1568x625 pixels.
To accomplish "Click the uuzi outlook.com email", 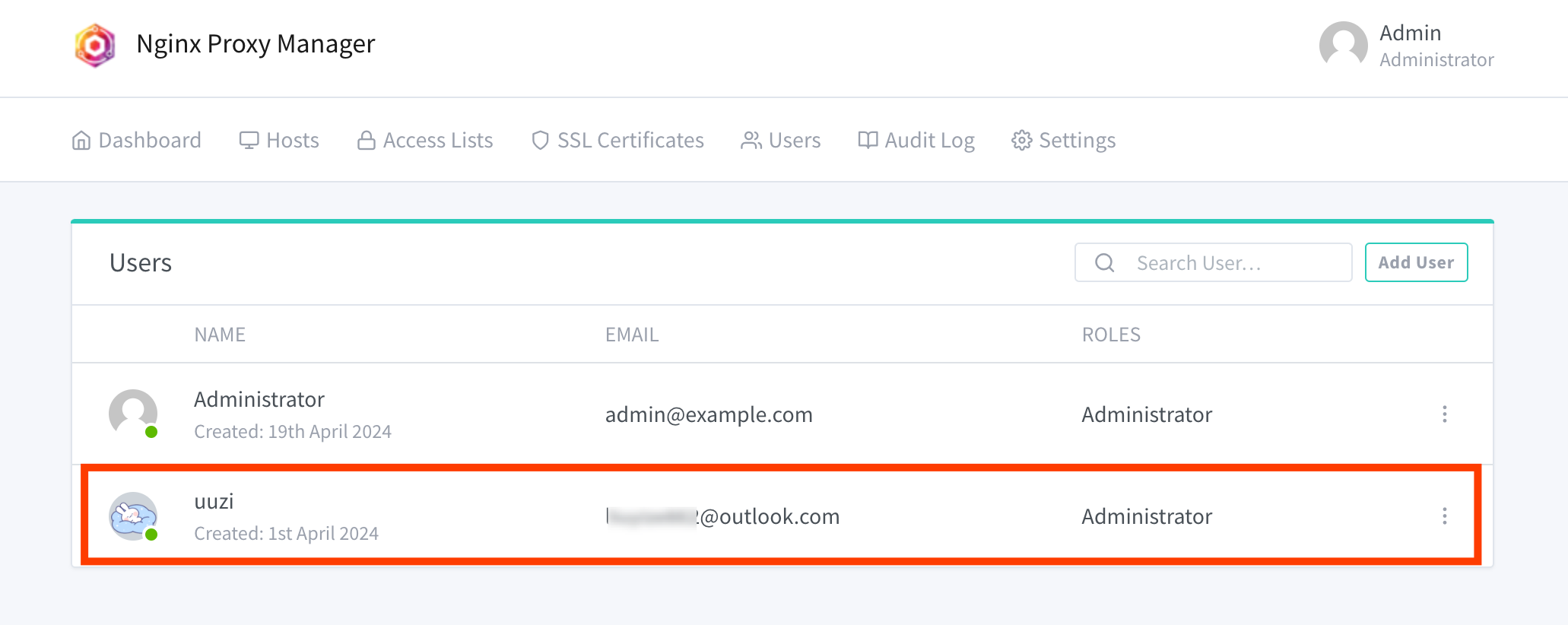I will (722, 516).
